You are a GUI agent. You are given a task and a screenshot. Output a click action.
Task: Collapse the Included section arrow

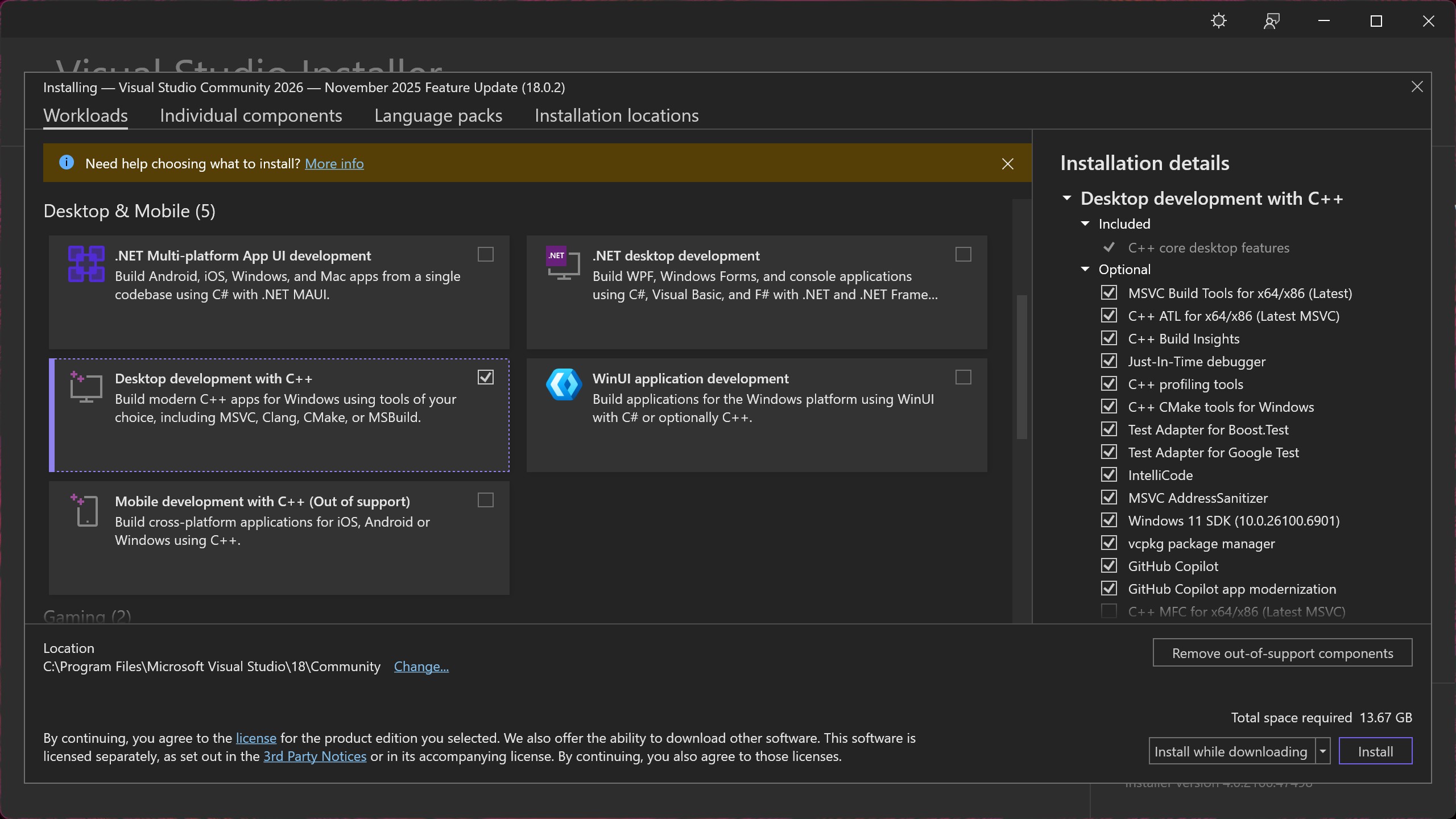pyautogui.click(x=1085, y=224)
